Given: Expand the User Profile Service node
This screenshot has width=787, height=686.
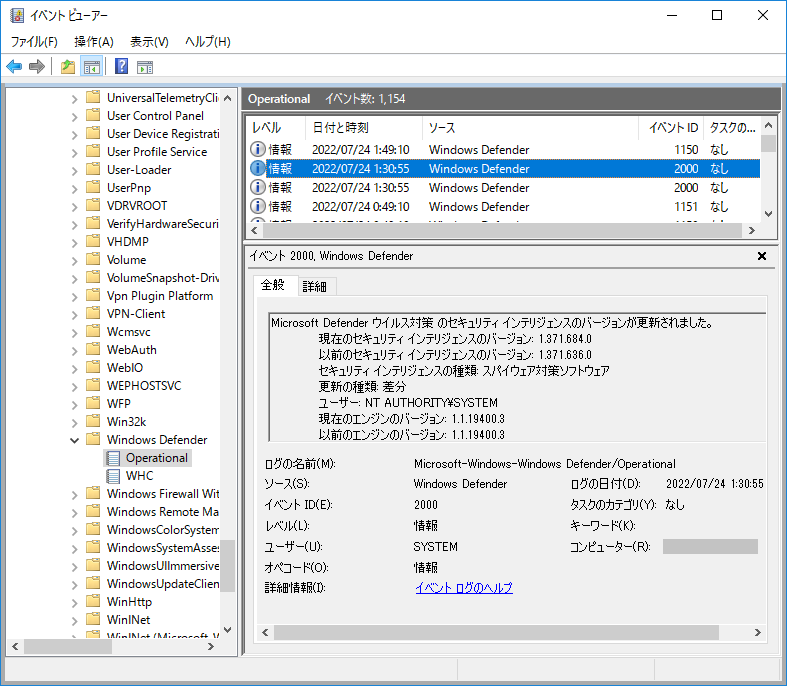Looking at the screenshot, I should tap(74, 153).
